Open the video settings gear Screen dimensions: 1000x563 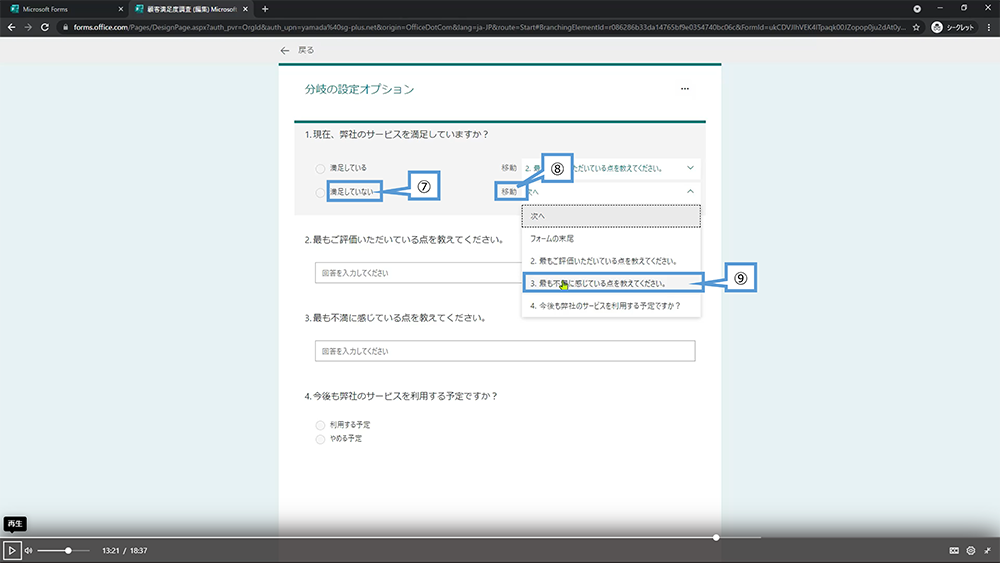click(x=971, y=550)
